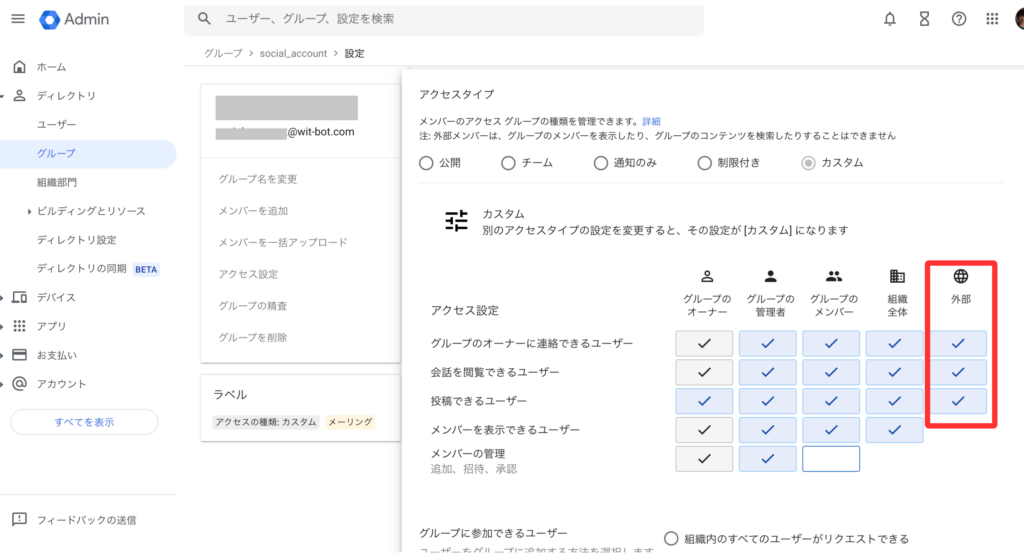Select the 公開 access type radio button
1024x558 pixels.
[x=427, y=163]
